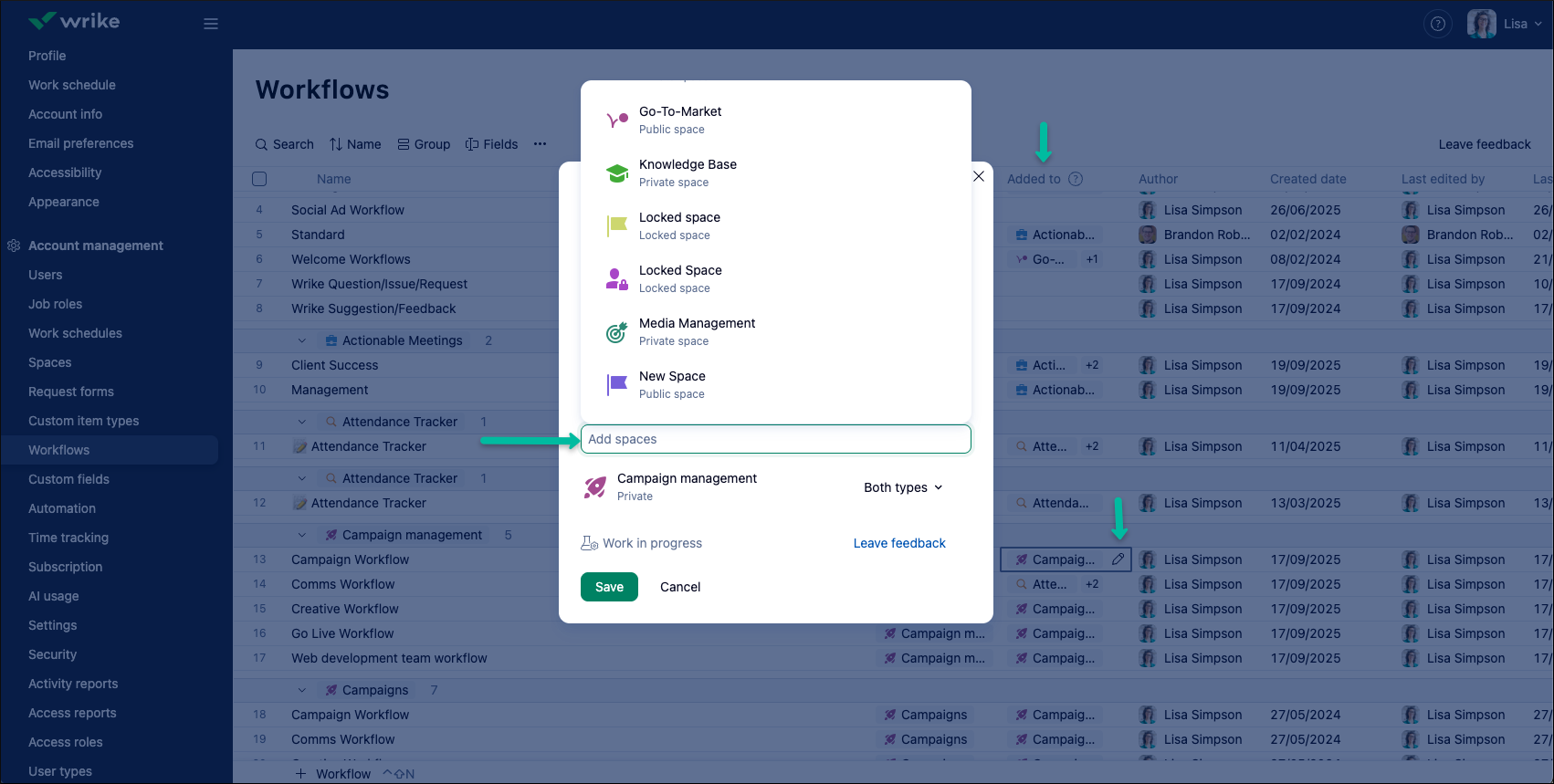Click the Knowledge Base graduation cap icon
Screen dimensions: 1554x784
[617, 172]
